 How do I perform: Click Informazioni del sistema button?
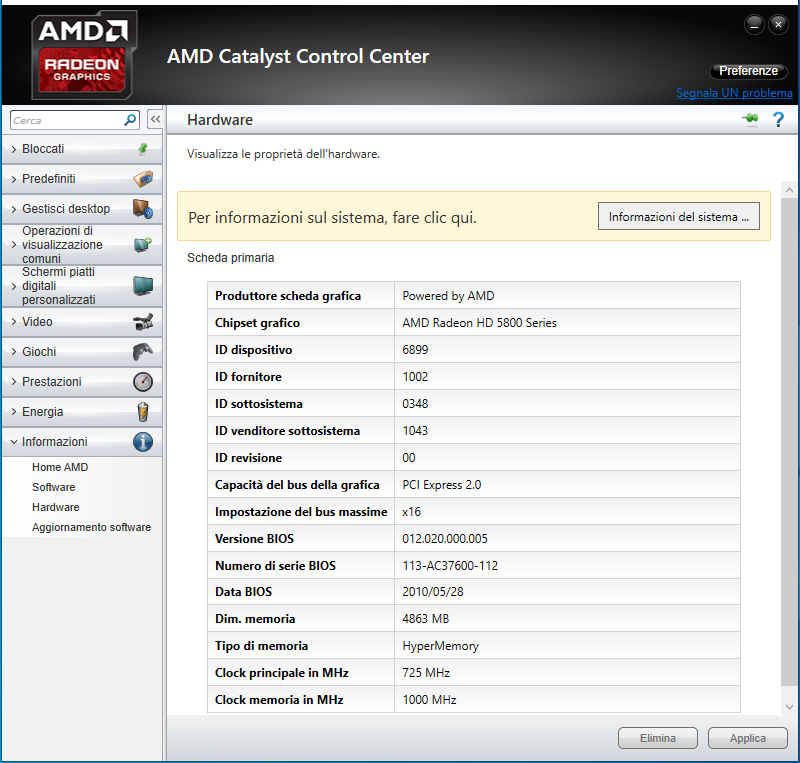679,216
